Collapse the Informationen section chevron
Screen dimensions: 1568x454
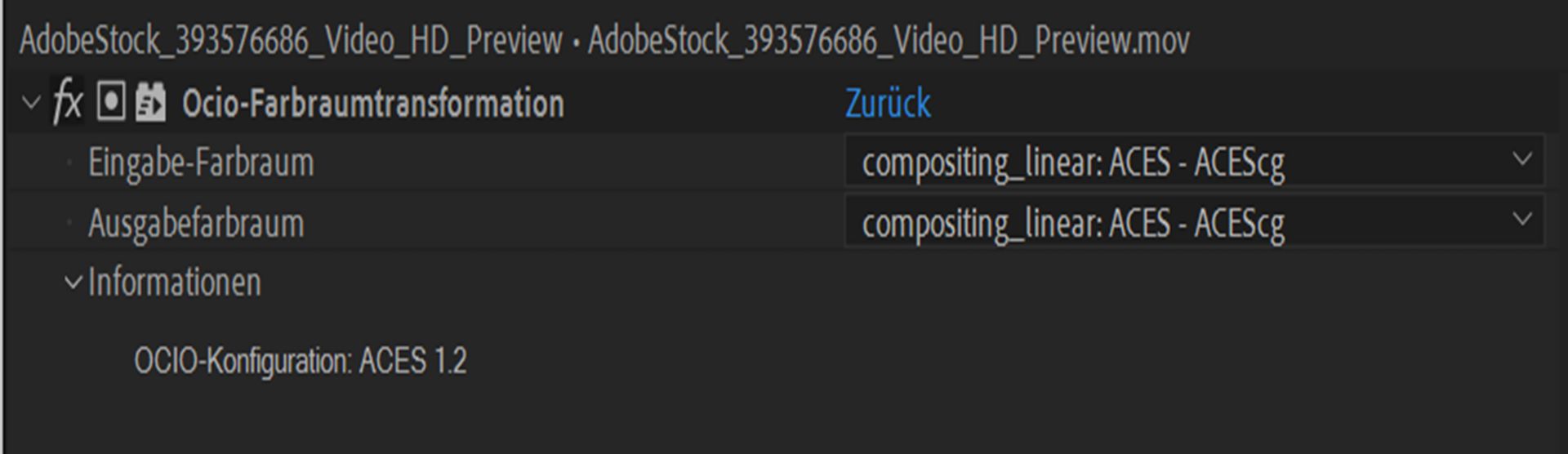tap(73, 283)
